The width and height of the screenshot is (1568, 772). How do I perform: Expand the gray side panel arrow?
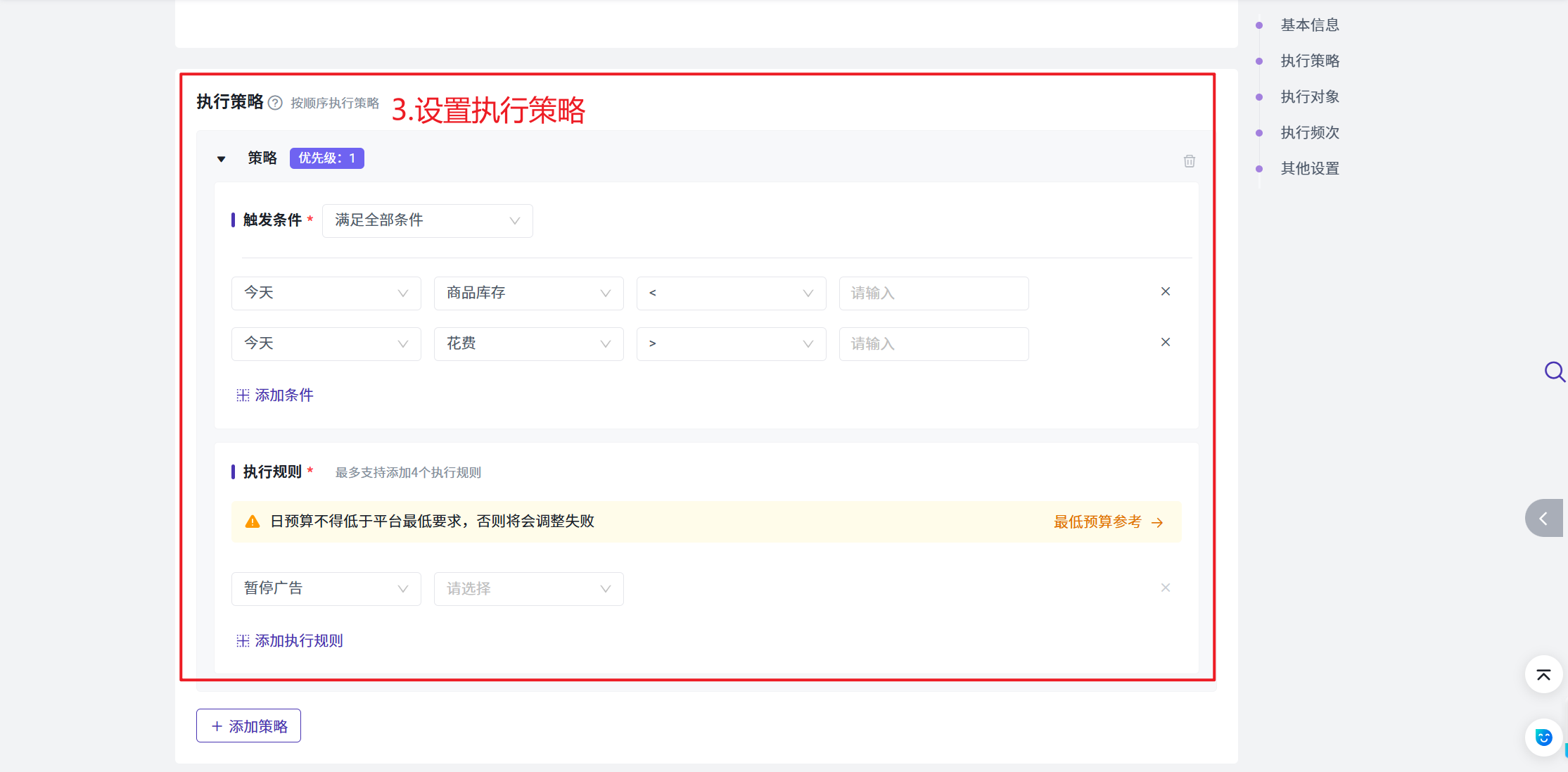click(x=1543, y=519)
